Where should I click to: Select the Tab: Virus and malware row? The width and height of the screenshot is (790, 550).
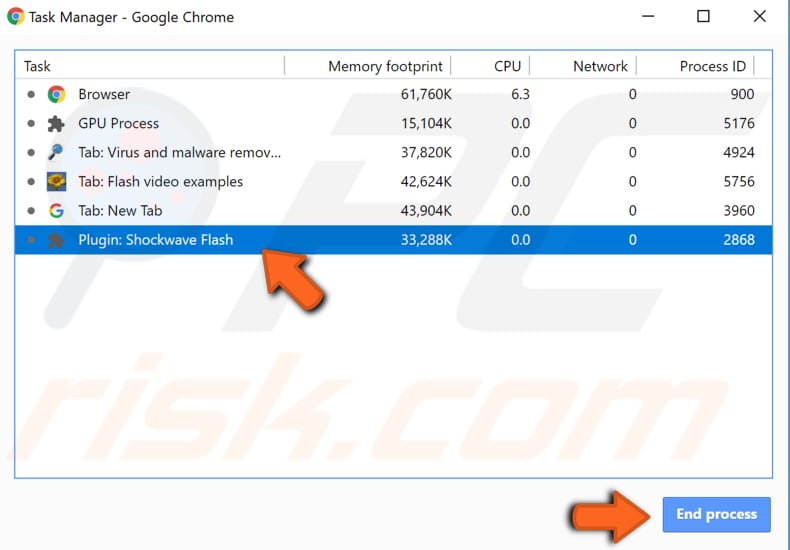(x=393, y=152)
